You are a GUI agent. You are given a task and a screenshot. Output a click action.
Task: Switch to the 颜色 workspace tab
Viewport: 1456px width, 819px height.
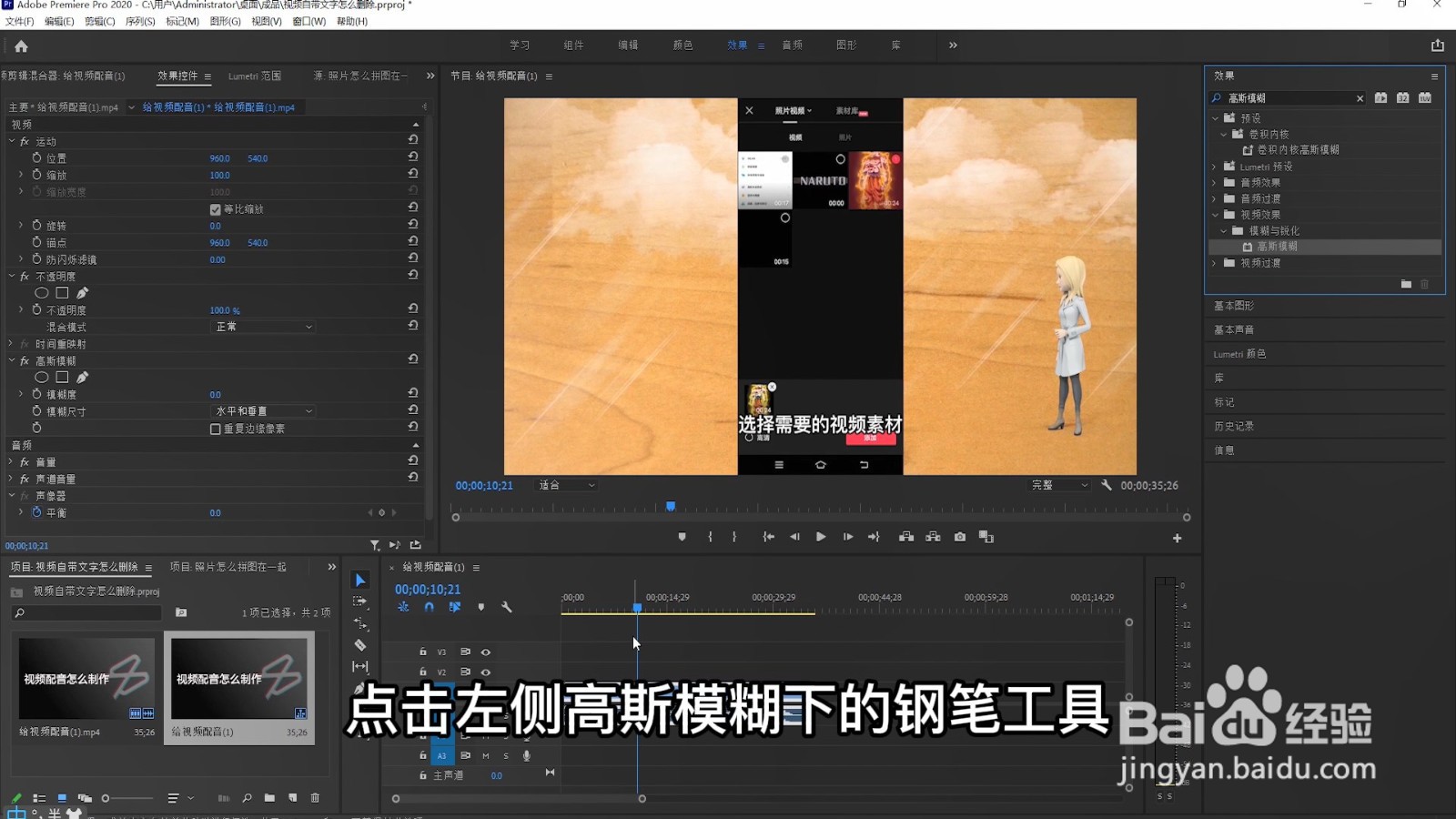pyautogui.click(x=682, y=45)
